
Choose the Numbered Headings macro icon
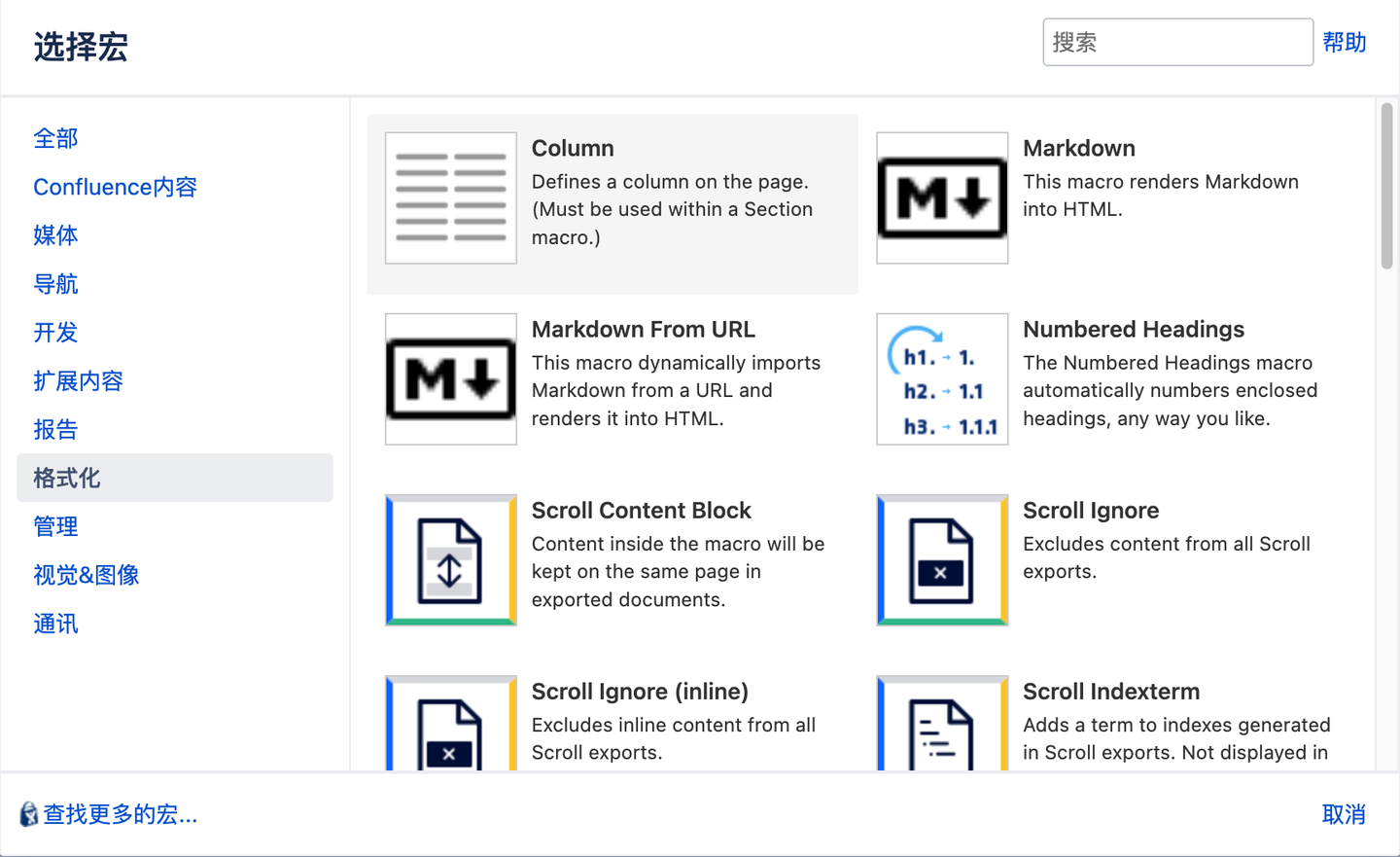point(941,378)
